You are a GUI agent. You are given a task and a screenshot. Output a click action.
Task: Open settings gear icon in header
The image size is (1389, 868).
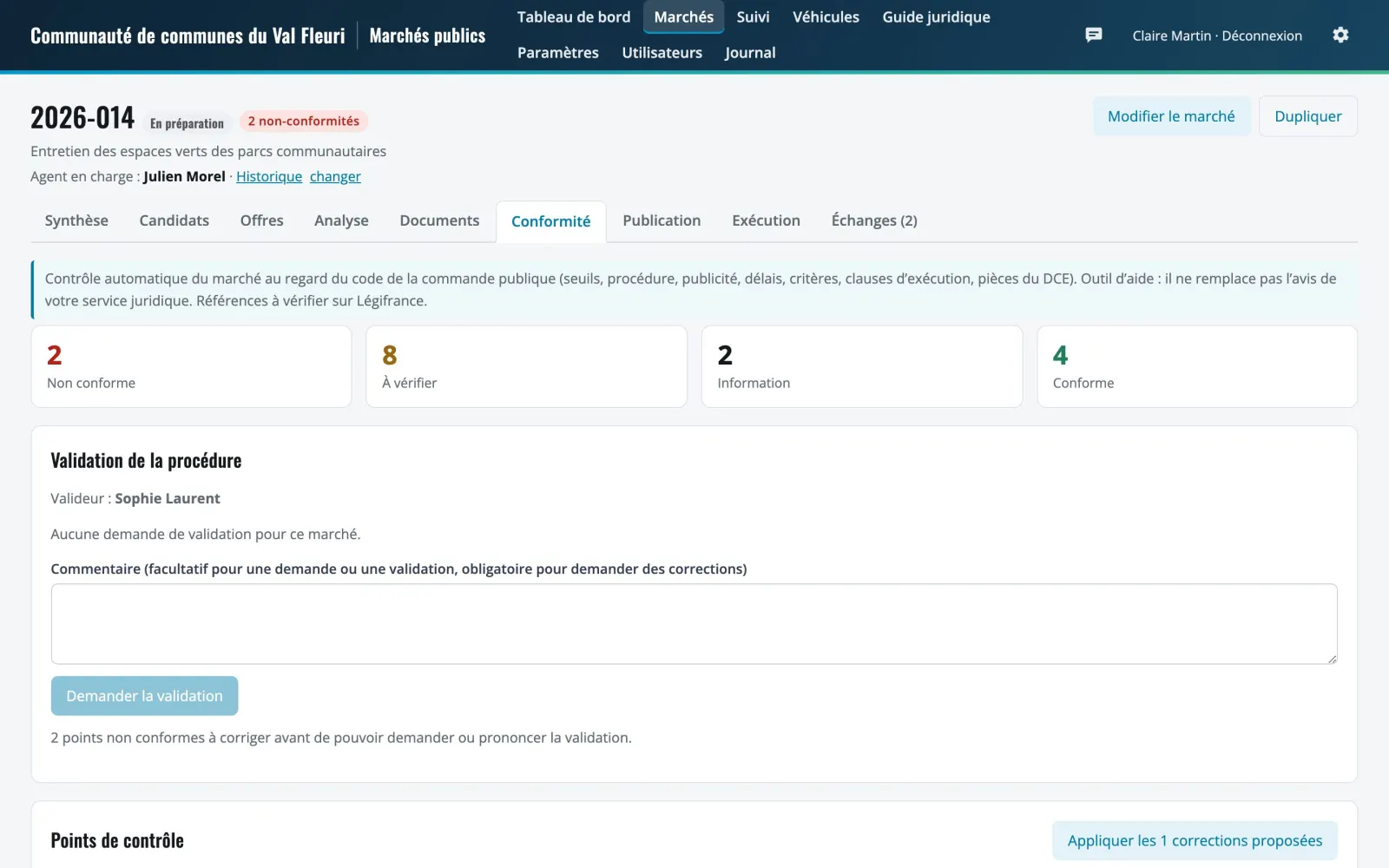(1340, 35)
